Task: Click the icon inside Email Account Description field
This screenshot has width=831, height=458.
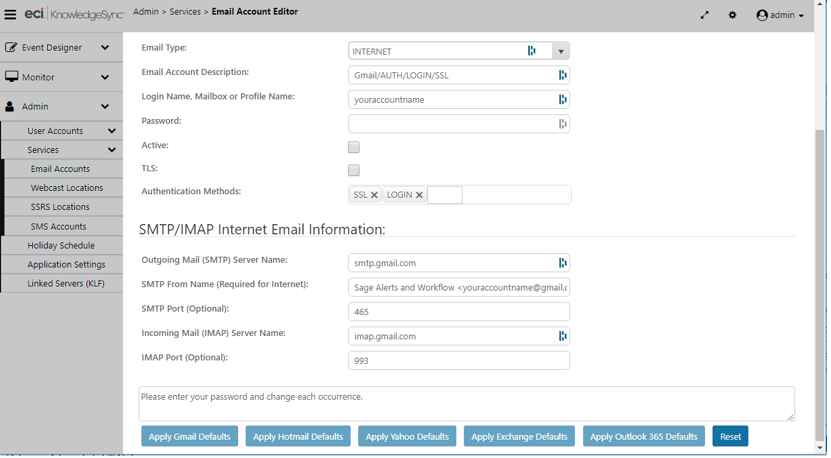Action: [562, 75]
